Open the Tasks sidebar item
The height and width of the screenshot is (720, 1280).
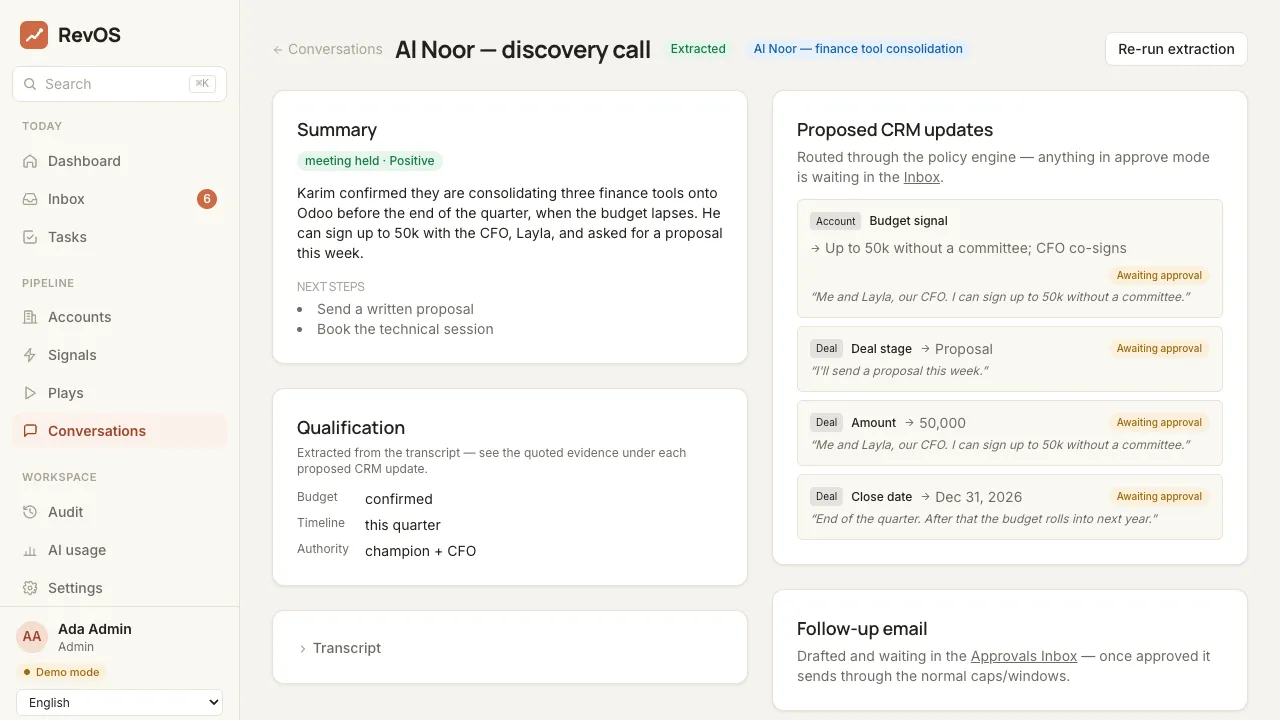120,237
